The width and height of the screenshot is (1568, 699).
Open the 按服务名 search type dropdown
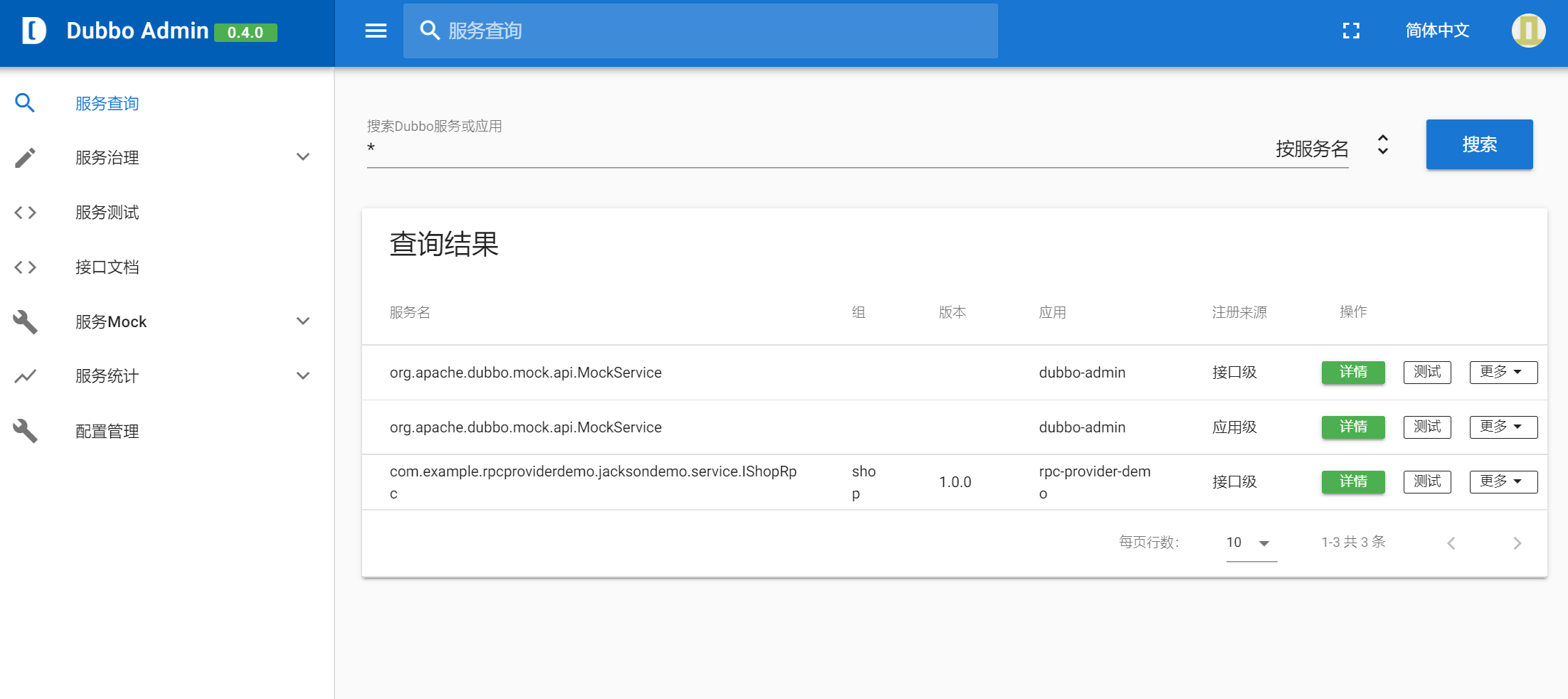[1331, 148]
